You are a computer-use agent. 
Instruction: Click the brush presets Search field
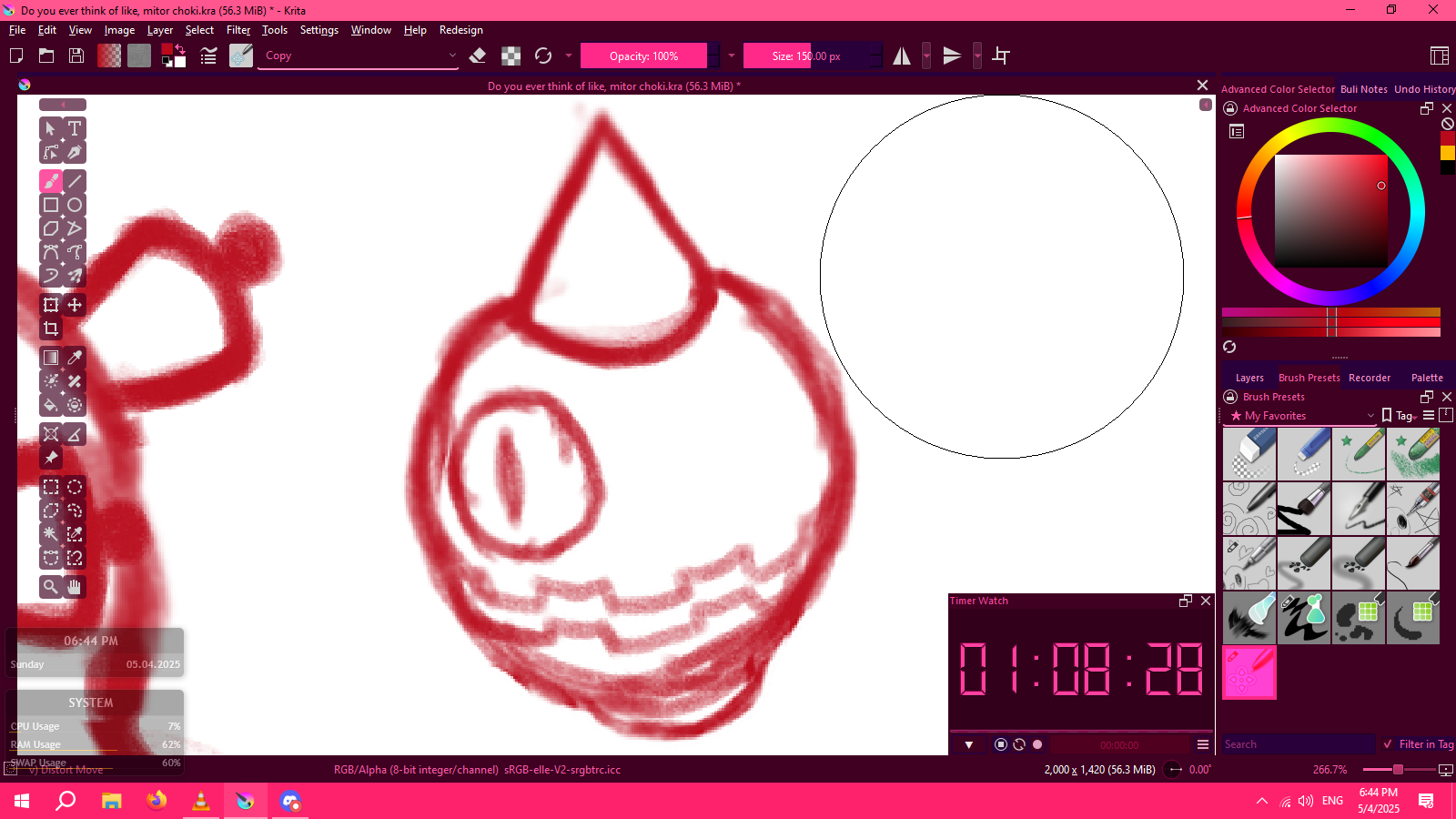click(x=1299, y=744)
